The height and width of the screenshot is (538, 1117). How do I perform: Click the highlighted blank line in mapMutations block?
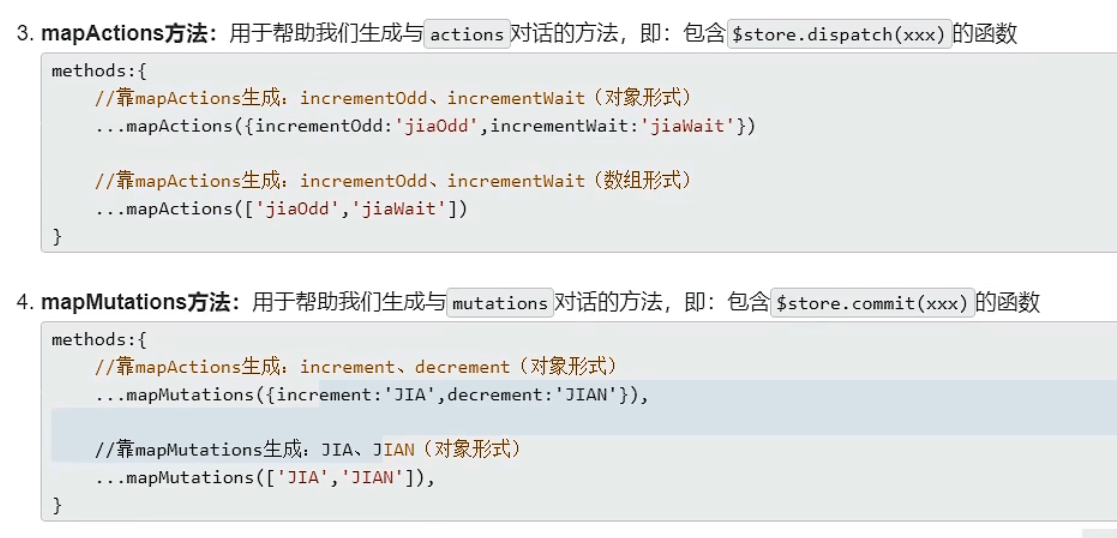click(584, 422)
